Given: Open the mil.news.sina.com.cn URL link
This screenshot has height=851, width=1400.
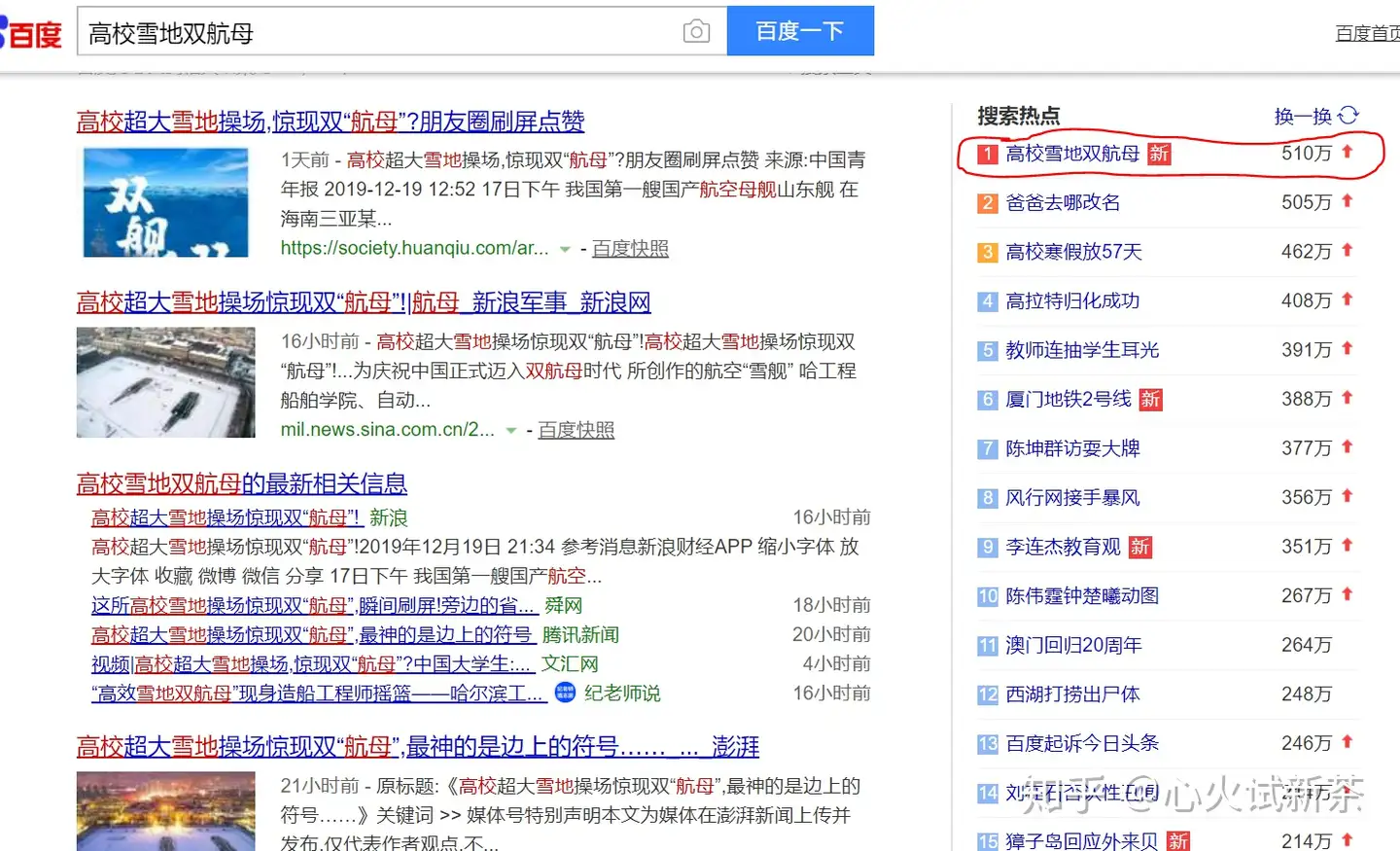Looking at the screenshot, I should coord(388,429).
